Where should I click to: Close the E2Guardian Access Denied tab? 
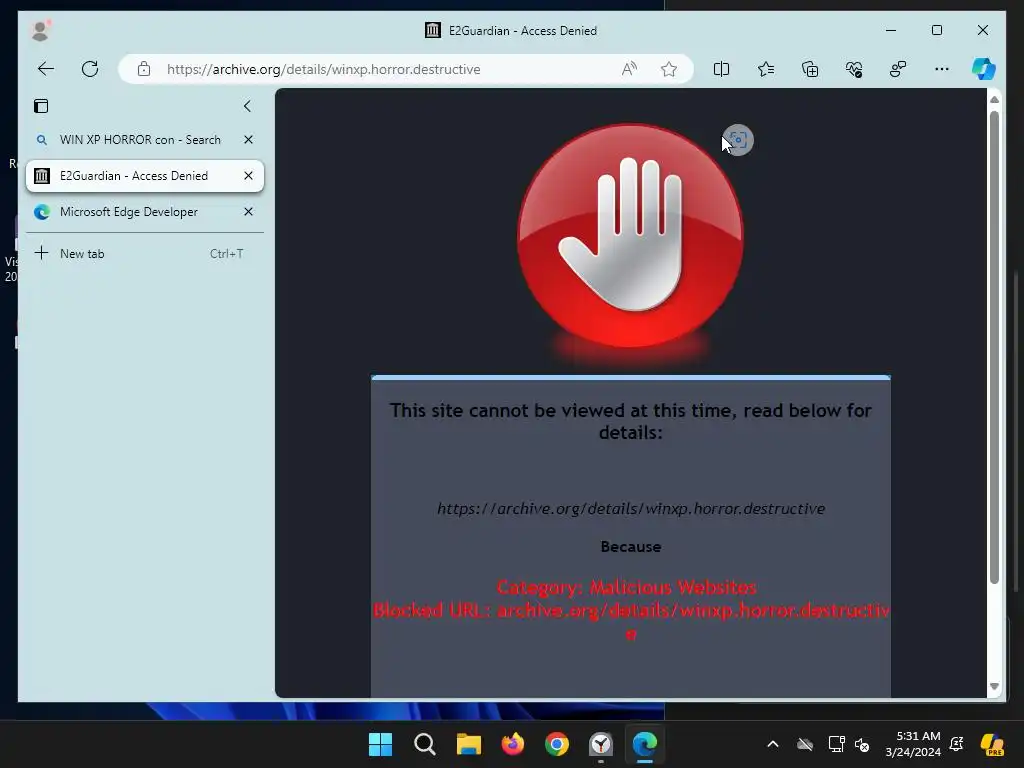pos(248,176)
